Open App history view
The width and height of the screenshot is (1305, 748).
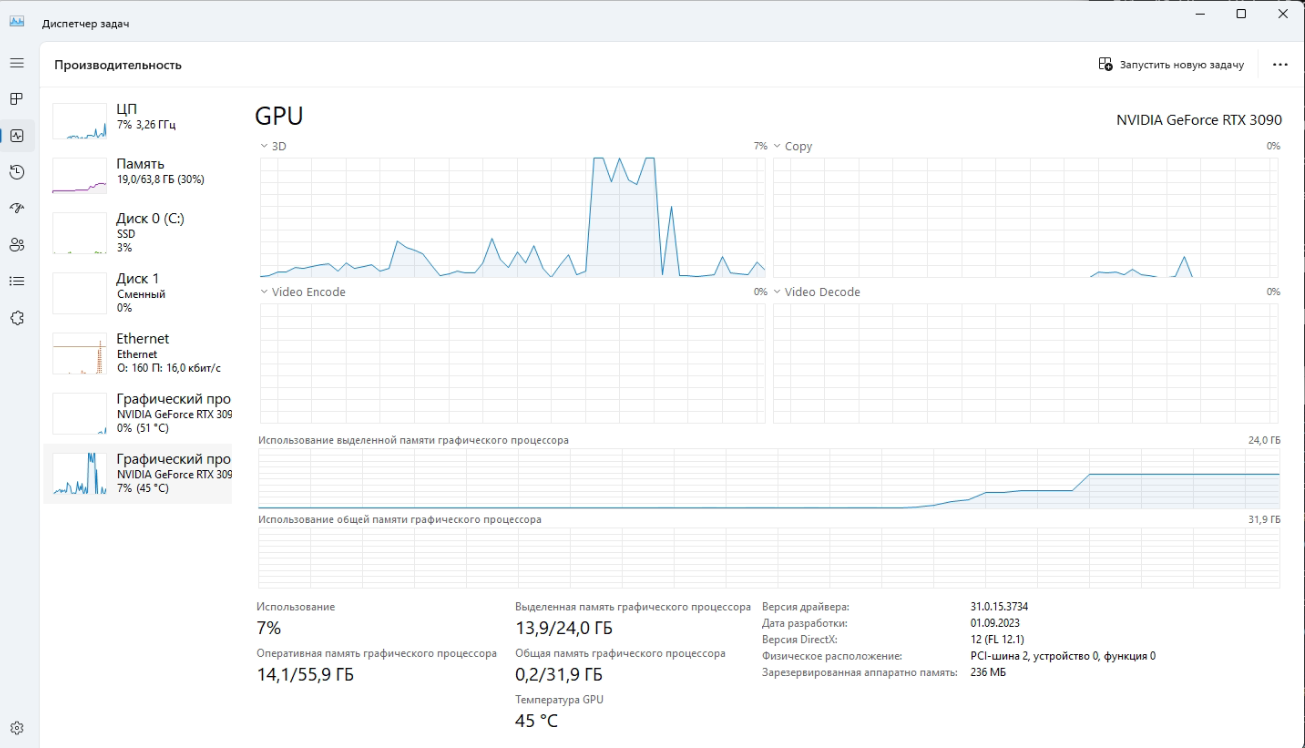pyautogui.click(x=16, y=172)
